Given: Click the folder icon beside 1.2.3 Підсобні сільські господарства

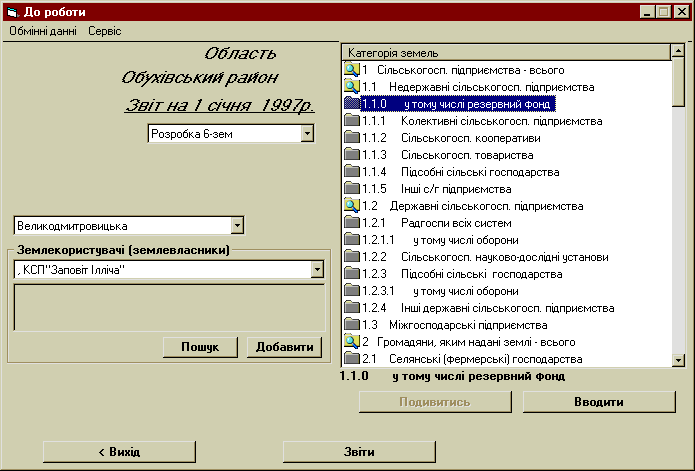Looking at the screenshot, I should click(x=351, y=273).
